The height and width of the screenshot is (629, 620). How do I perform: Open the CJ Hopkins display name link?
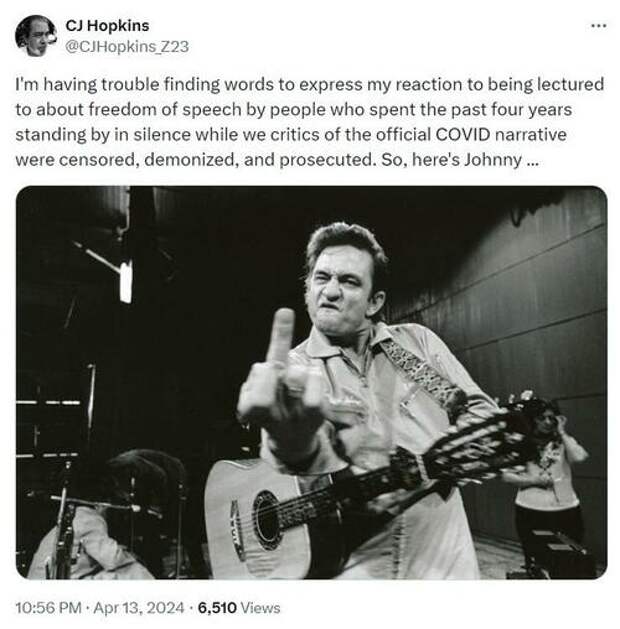pyautogui.click(x=107, y=26)
